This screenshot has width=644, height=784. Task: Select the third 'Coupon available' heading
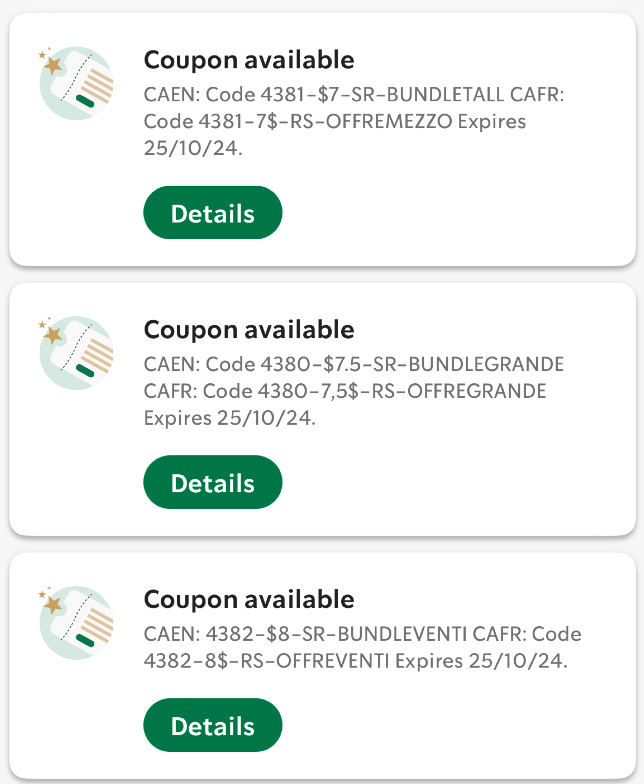tap(249, 600)
